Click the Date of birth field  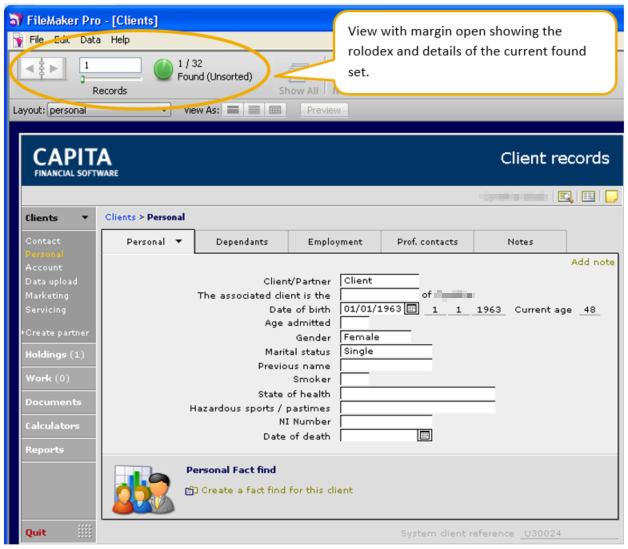pos(372,309)
